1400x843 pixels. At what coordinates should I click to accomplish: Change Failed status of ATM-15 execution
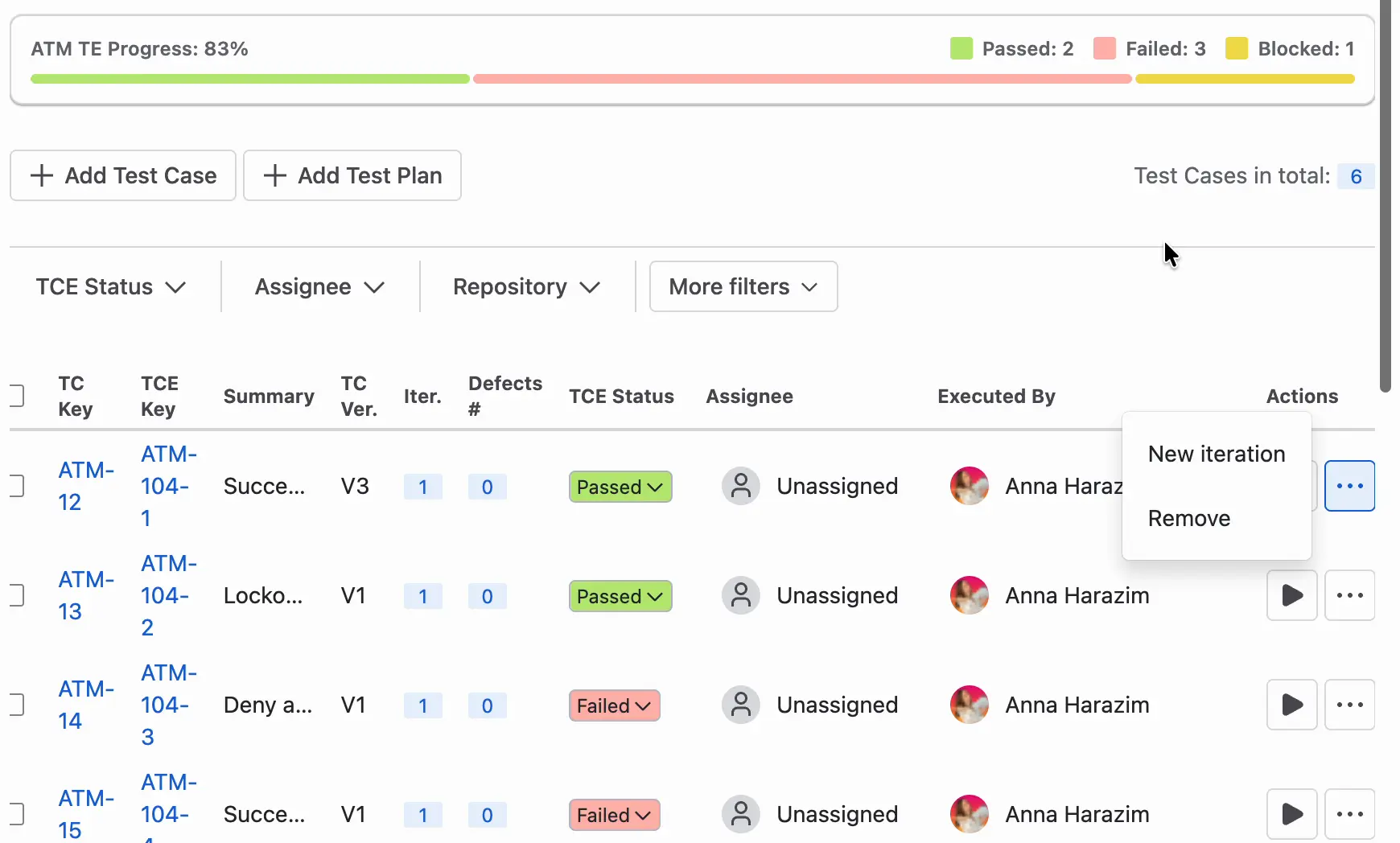pos(615,815)
